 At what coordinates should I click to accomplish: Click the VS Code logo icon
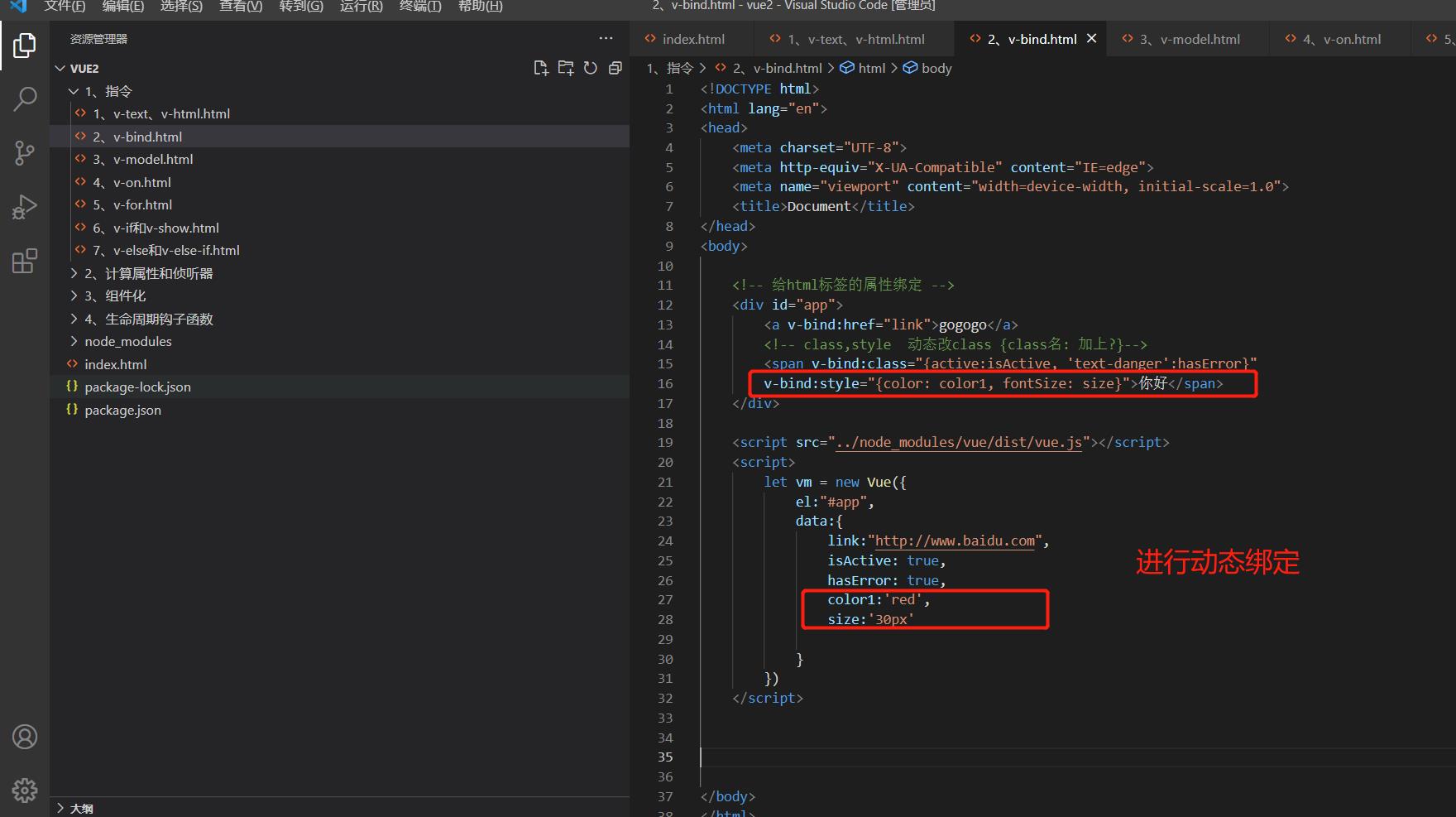tap(18, 6)
